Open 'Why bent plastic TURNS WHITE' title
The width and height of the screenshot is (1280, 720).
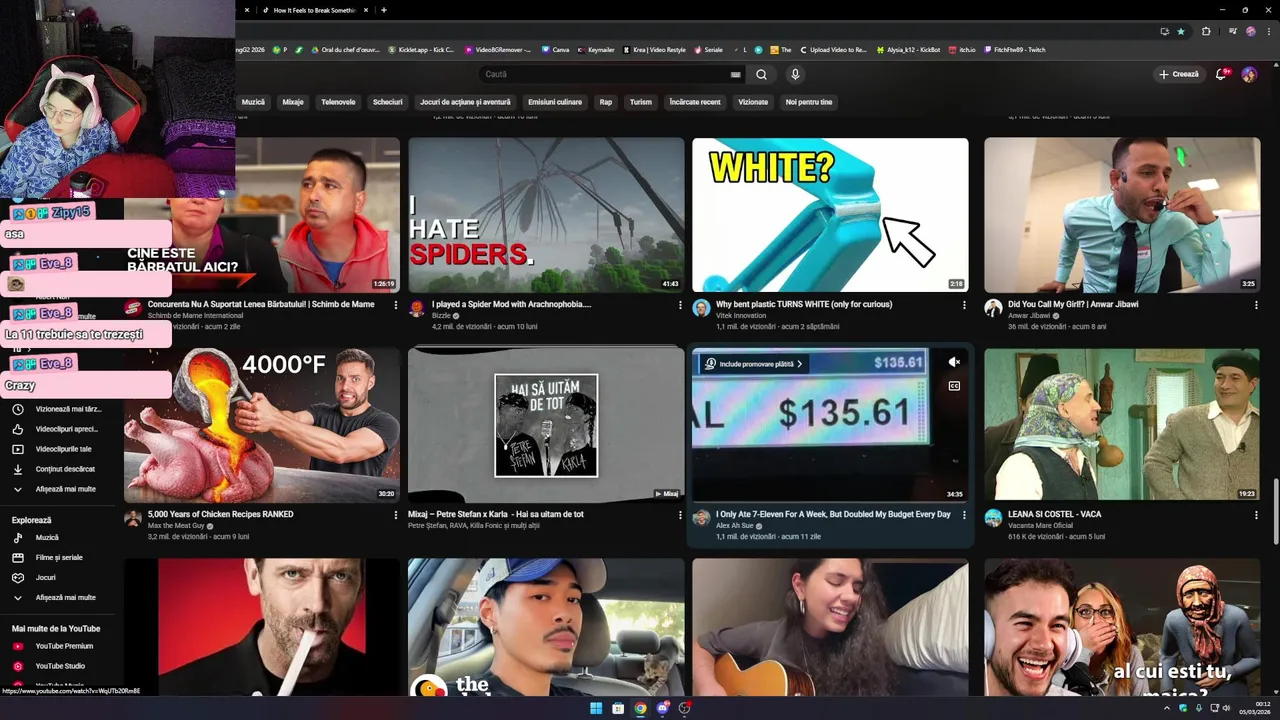tap(804, 304)
